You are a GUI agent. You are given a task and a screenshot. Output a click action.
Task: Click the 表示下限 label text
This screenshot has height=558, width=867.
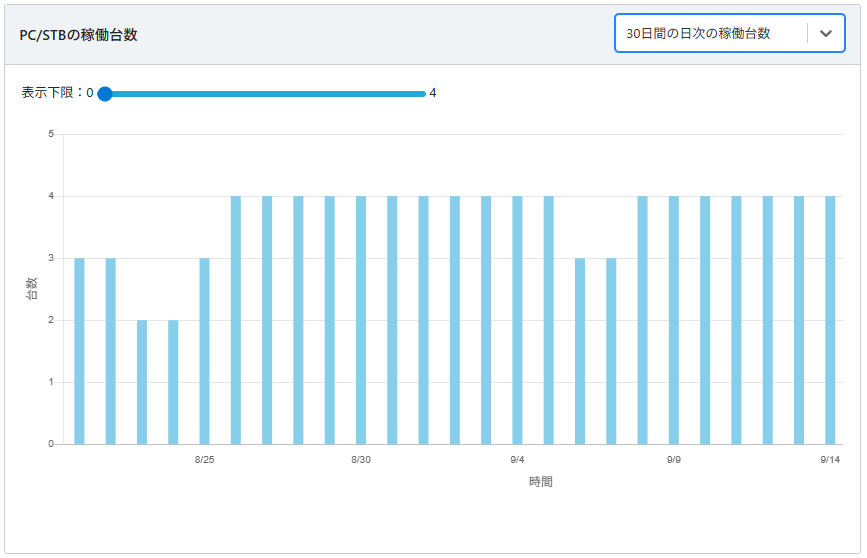tap(52, 93)
